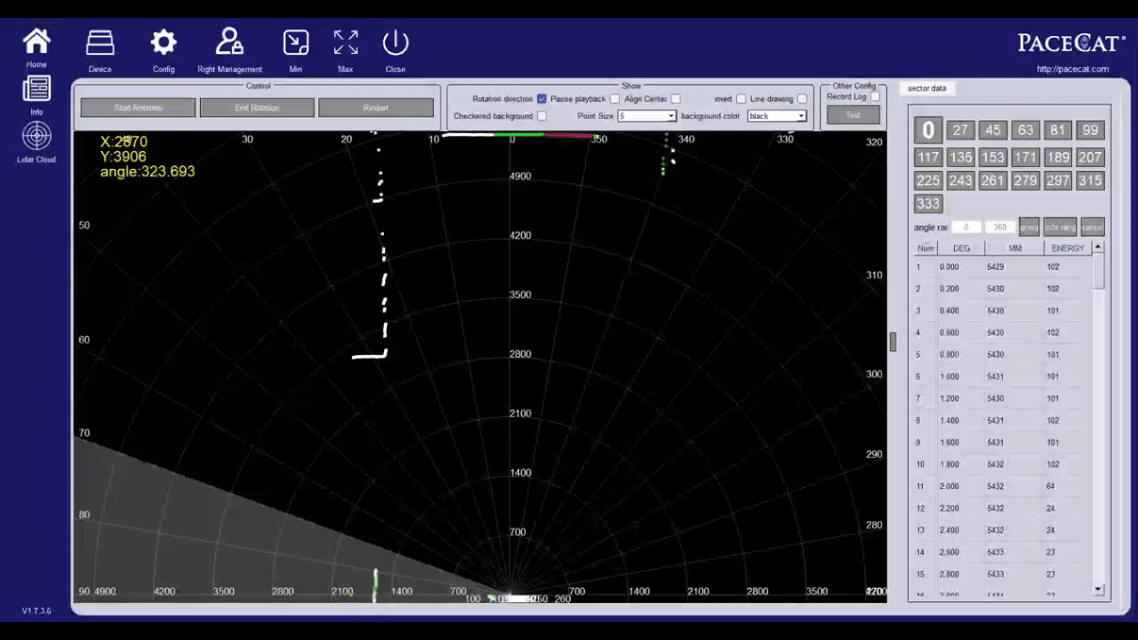Toggle the Line drawing checkbox

pos(802,99)
